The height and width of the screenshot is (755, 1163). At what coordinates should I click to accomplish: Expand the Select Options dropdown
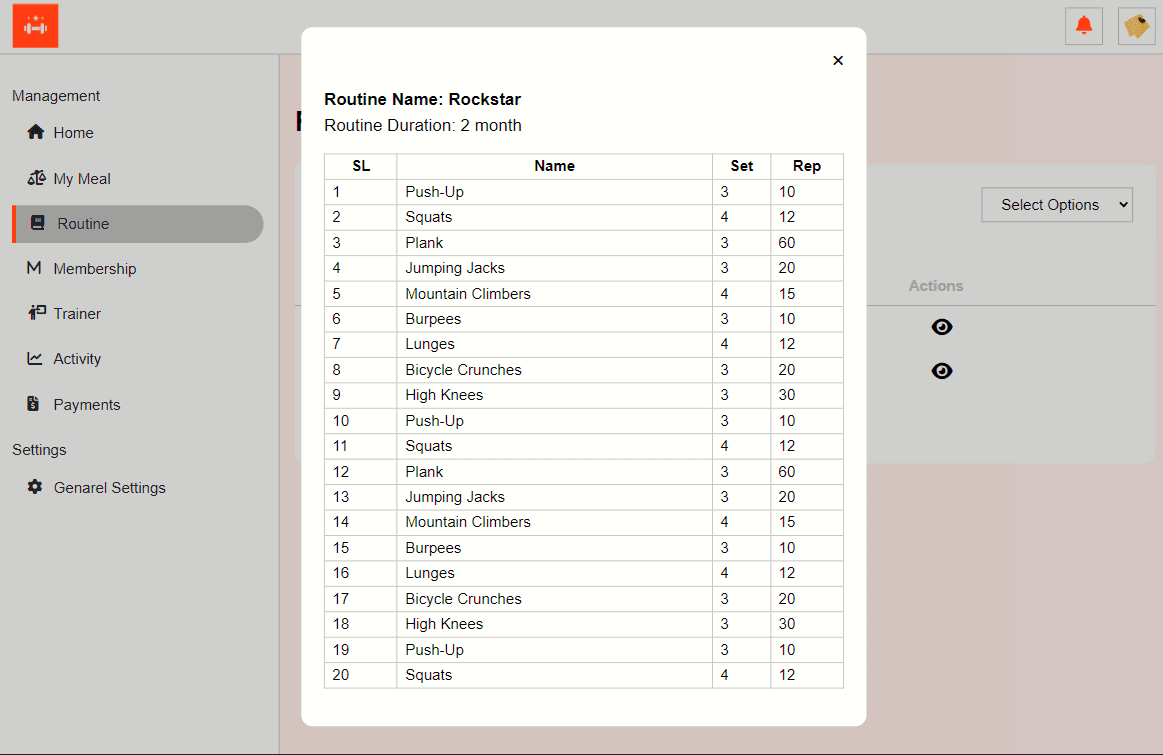tap(1057, 205)
